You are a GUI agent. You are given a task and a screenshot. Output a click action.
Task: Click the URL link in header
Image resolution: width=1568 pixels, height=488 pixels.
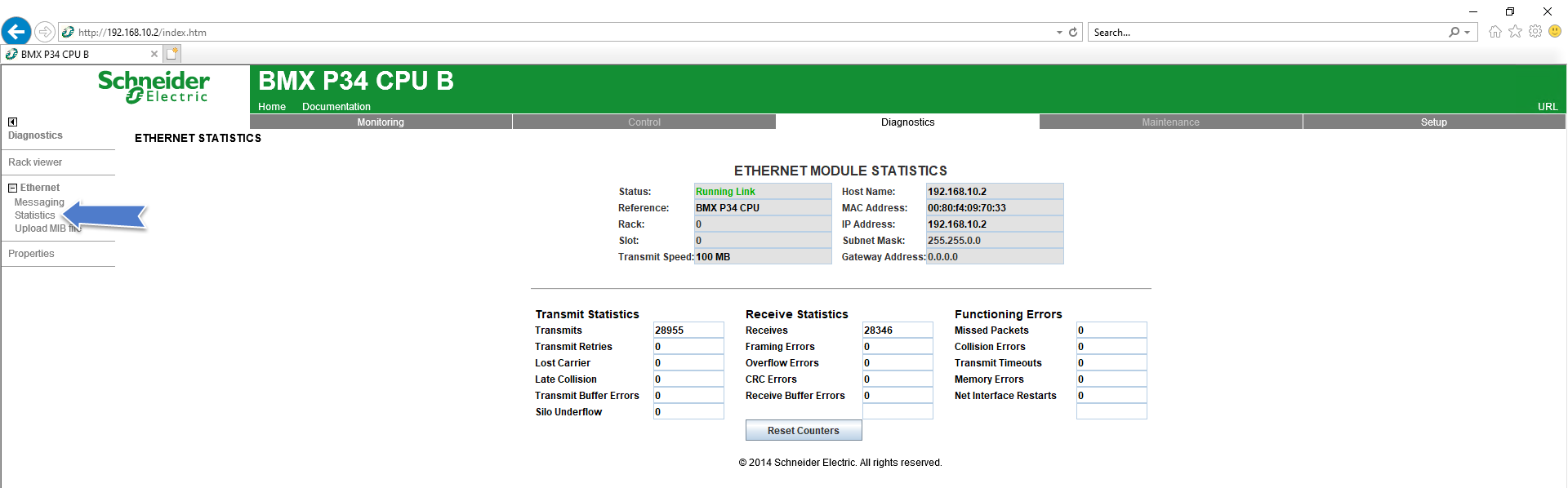click(x=1548, y=107)
